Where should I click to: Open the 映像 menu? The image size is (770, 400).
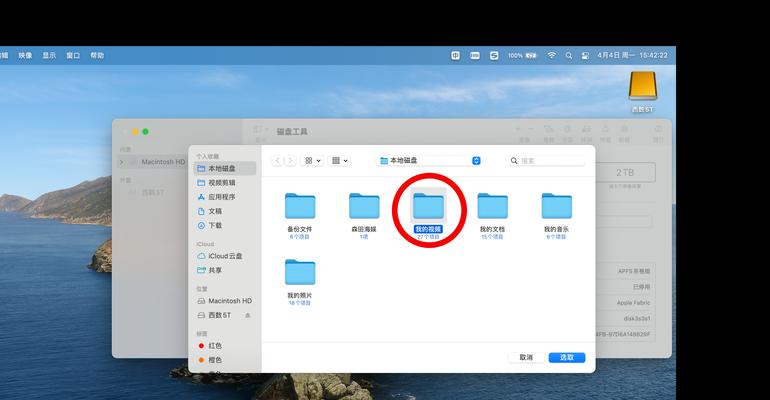(x=26, y=55)
